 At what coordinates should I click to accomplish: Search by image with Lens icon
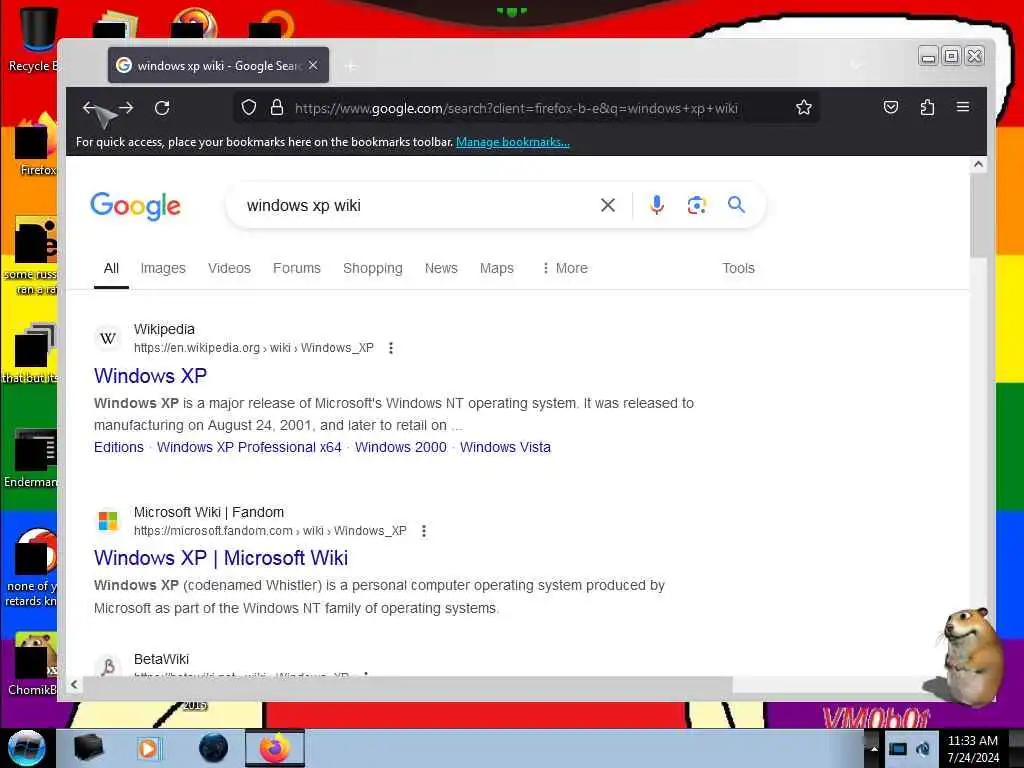pyautogui.click(x=696, y=205)
